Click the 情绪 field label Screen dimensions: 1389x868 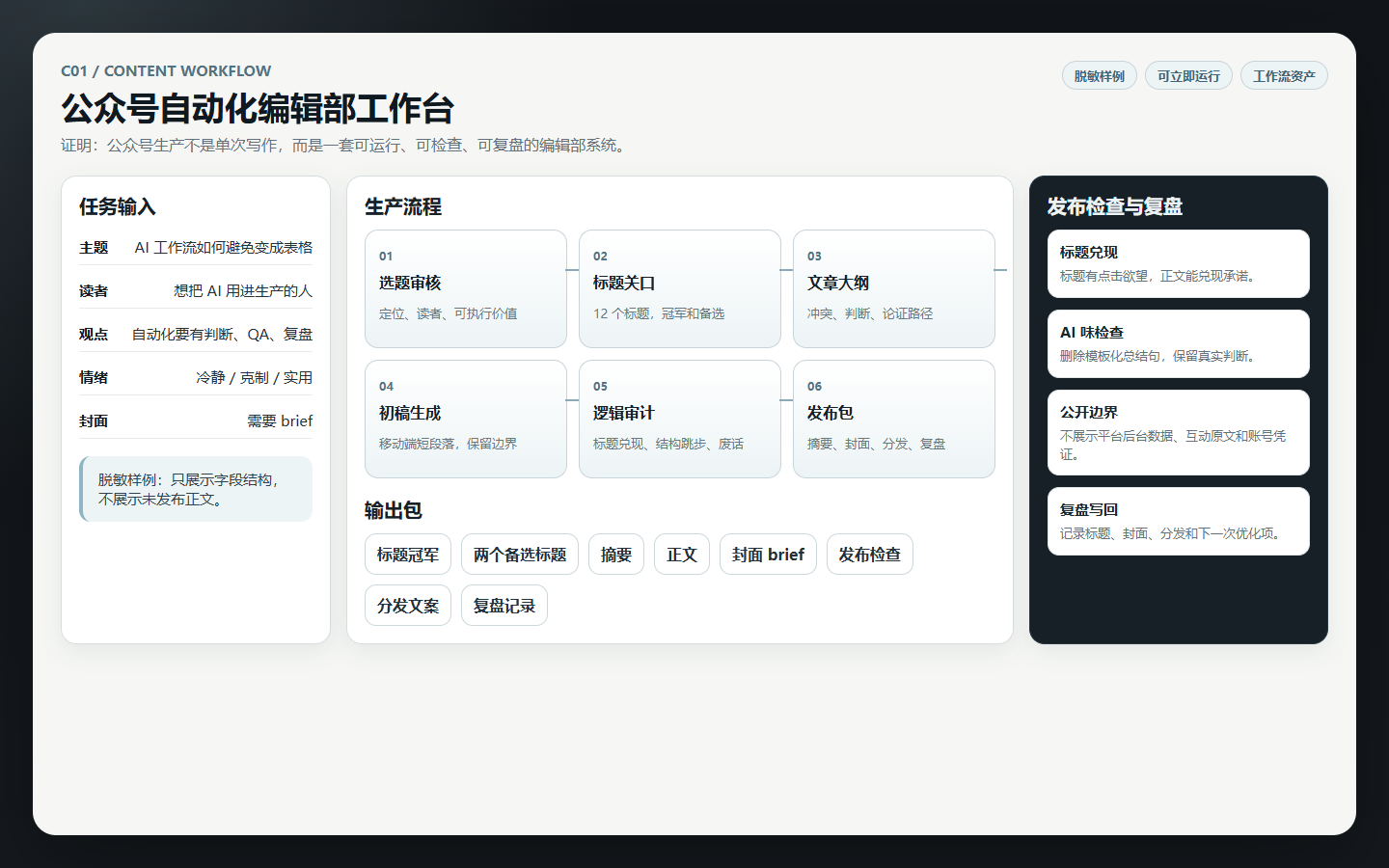[94, 378]
